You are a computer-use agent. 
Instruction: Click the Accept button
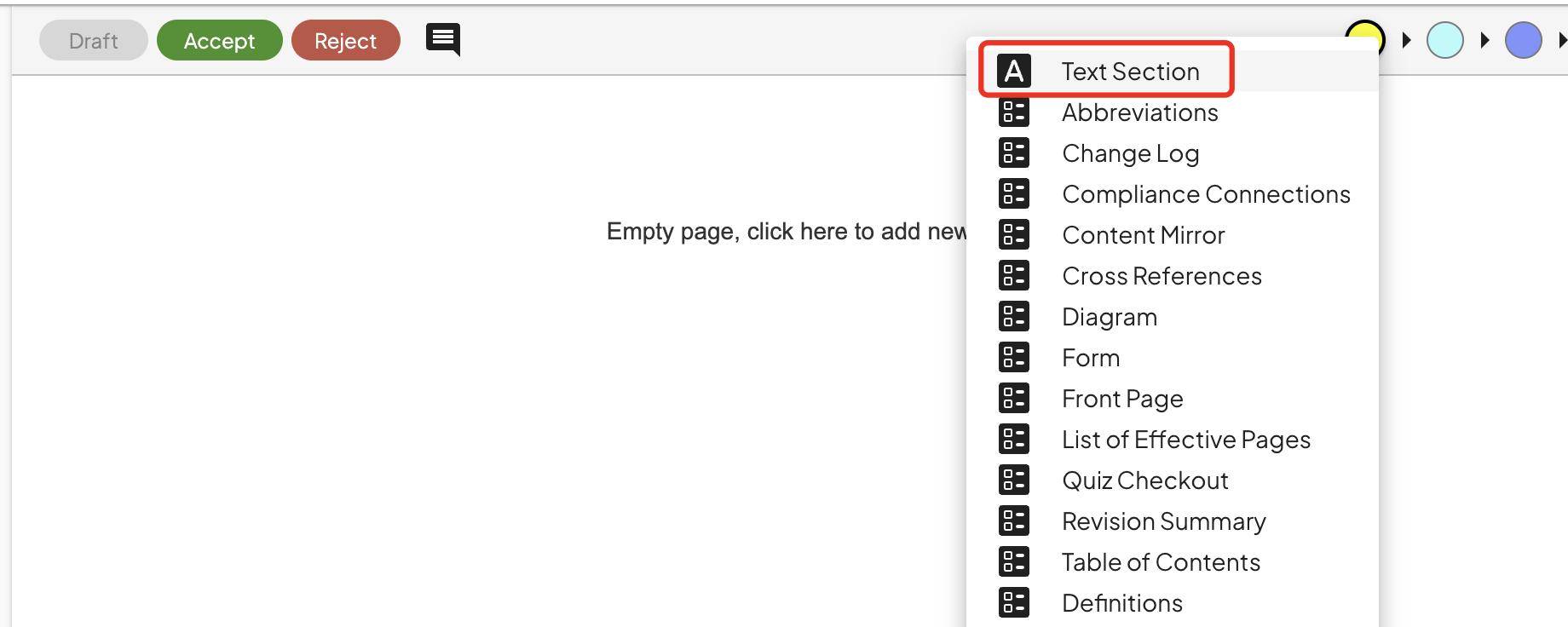point(219,39)
